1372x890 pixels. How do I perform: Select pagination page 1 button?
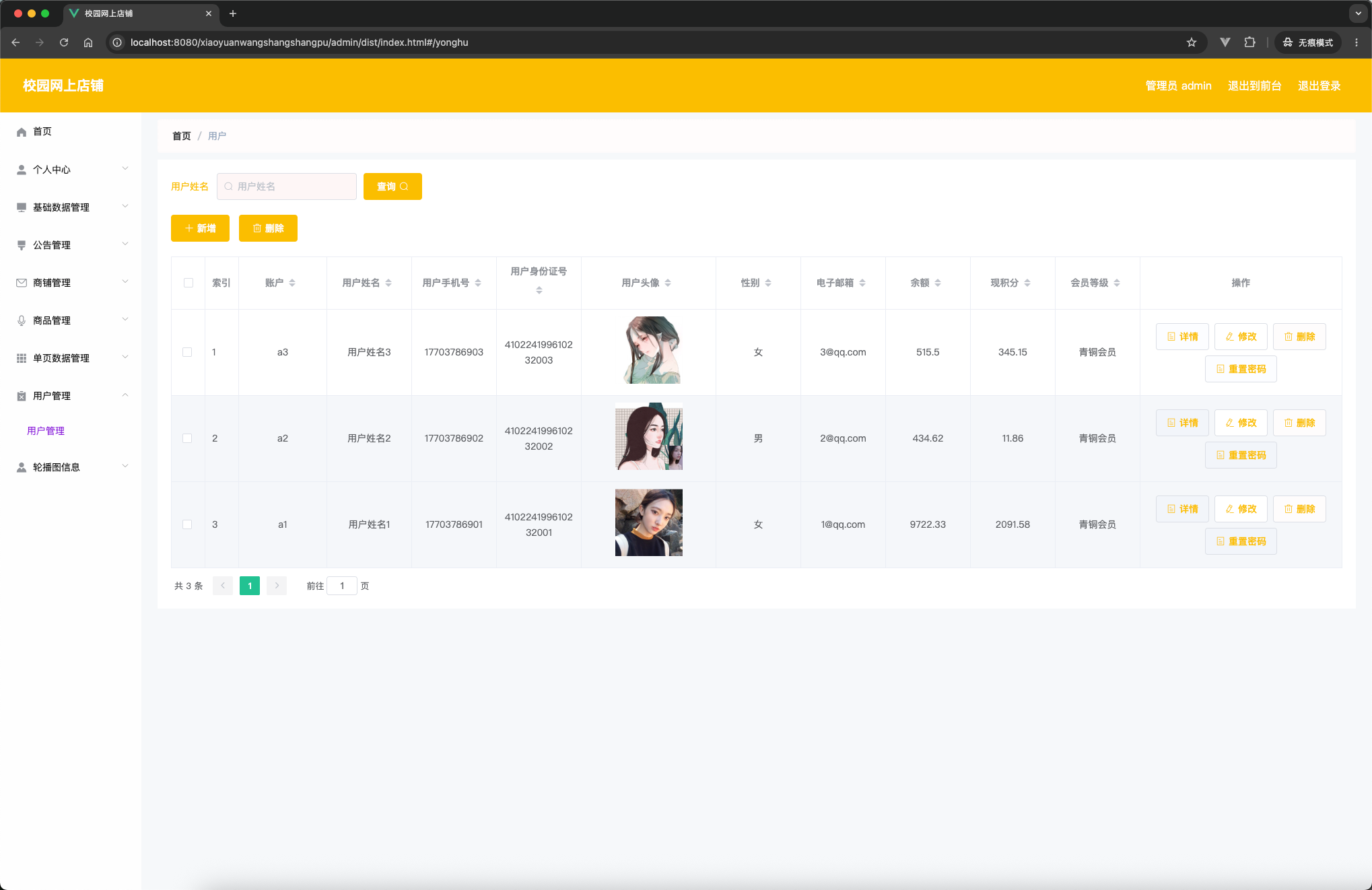pos(250,586)
